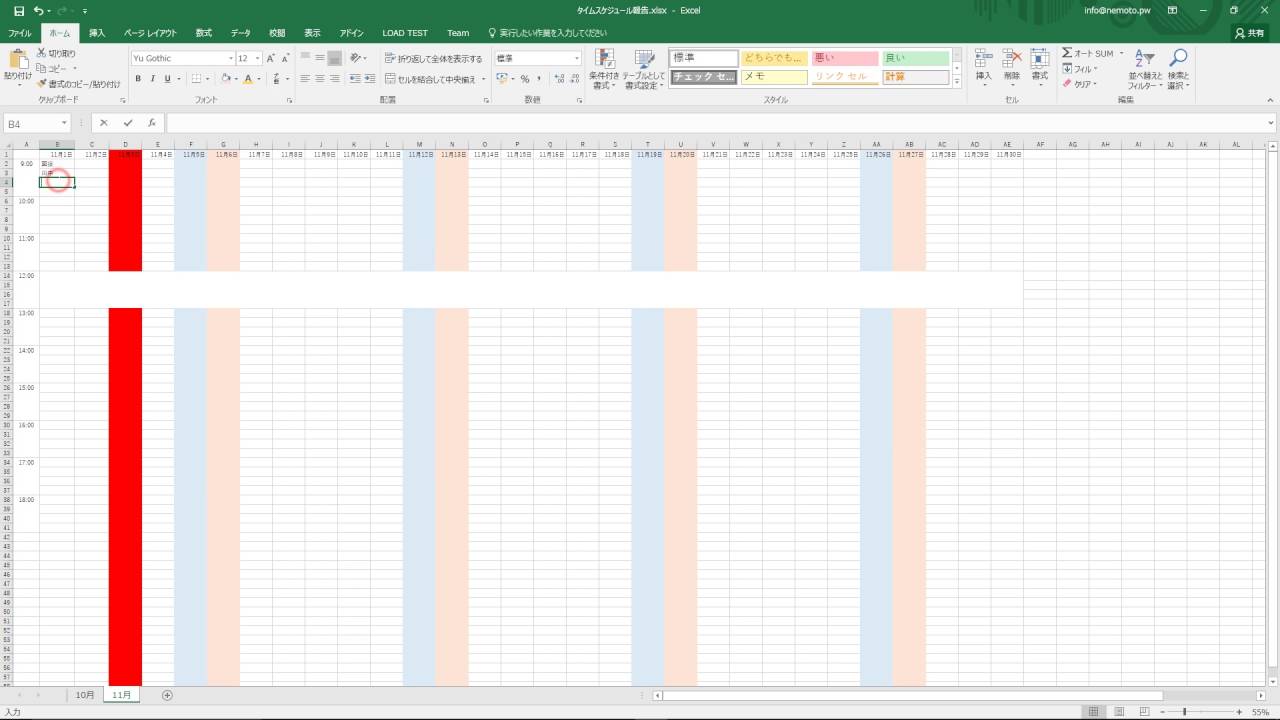Increase font size with the large A

(x=271, y=58)
